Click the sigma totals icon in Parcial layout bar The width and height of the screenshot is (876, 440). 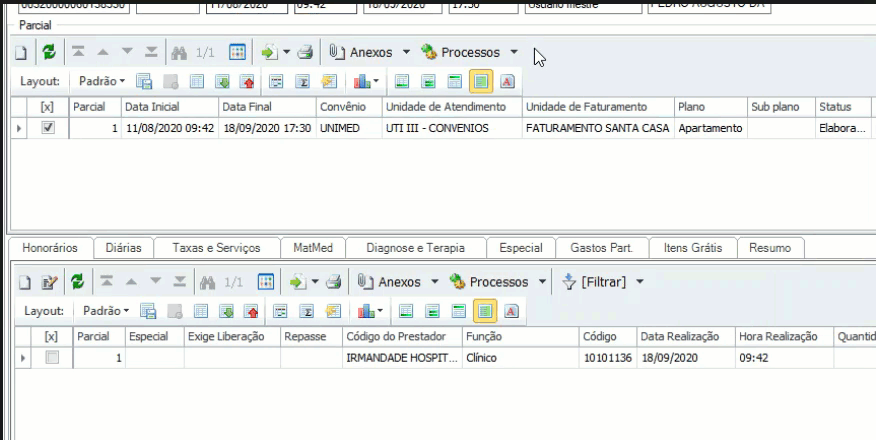coord(302,82)
